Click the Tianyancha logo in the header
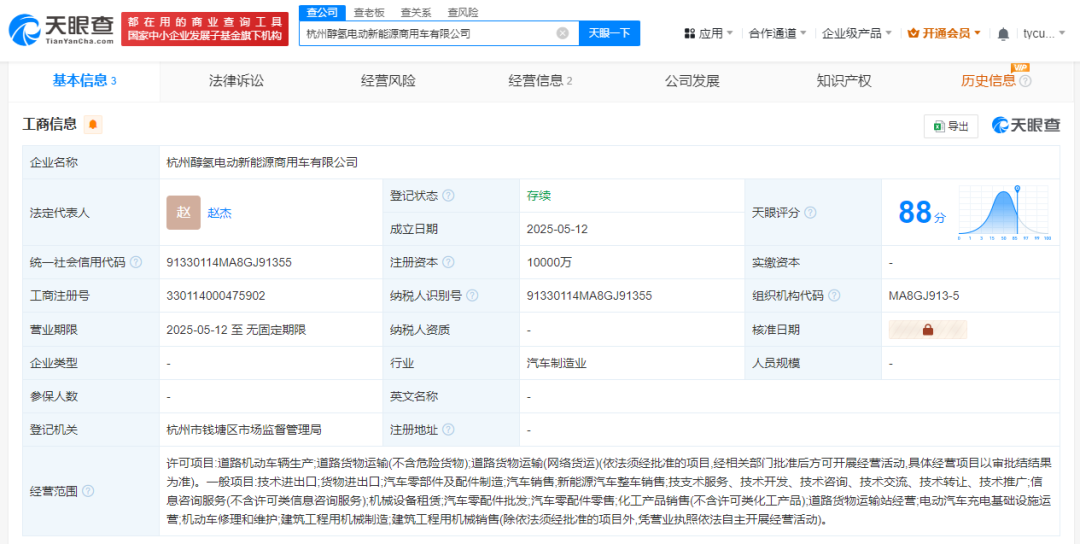This screenshot has width=1080, height=544. click(x=58, y=29)
